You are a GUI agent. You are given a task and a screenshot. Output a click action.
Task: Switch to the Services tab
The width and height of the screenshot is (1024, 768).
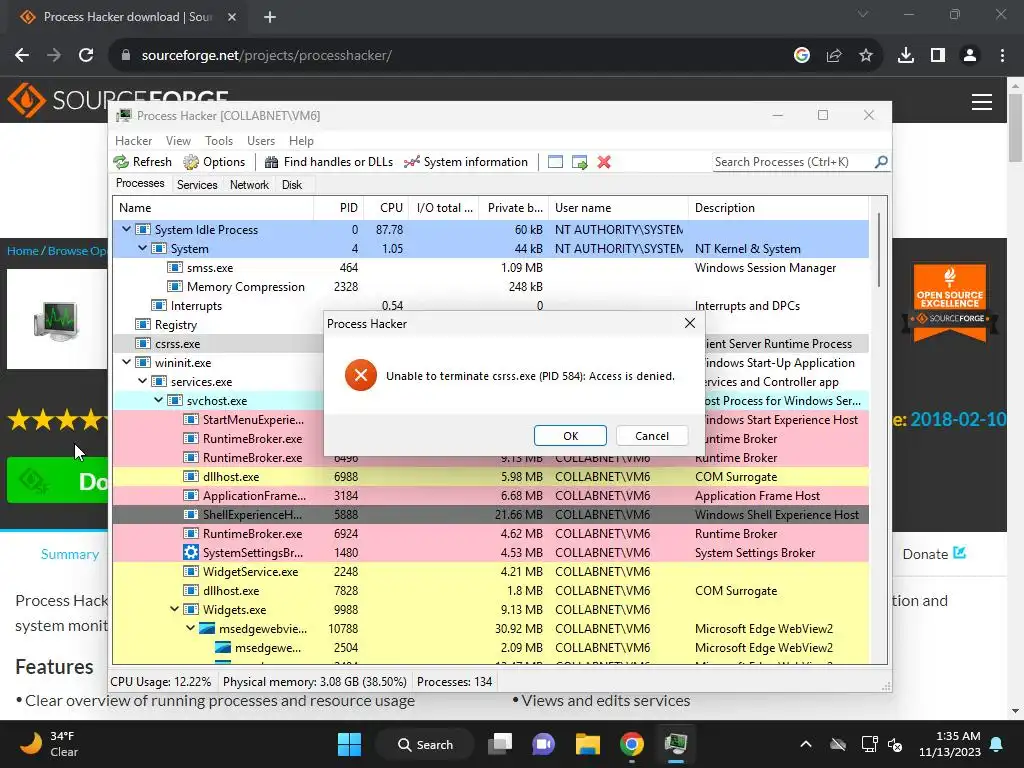tap(197, 185)
